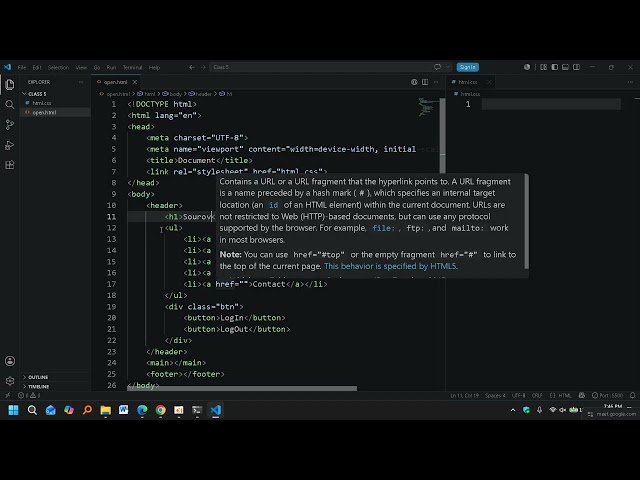
Task: Click the h1 breadcrumb segment
Action: coord(226,94)
